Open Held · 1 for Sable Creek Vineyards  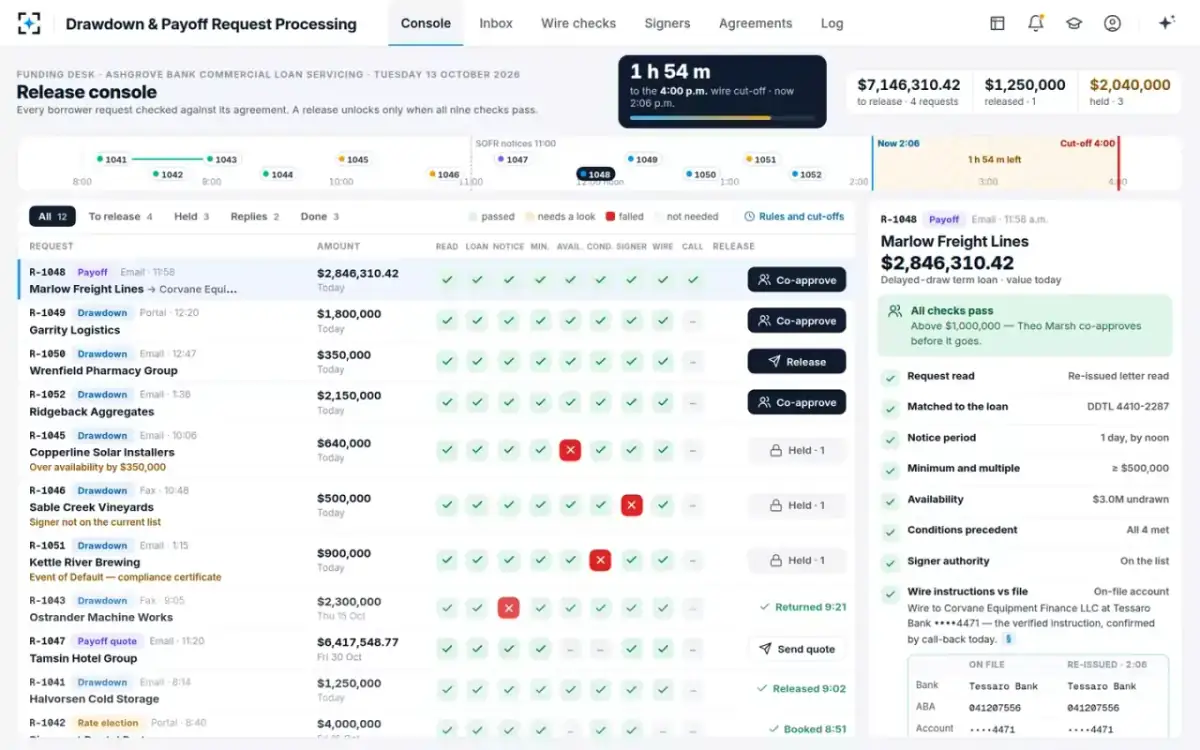coord(796,505)
